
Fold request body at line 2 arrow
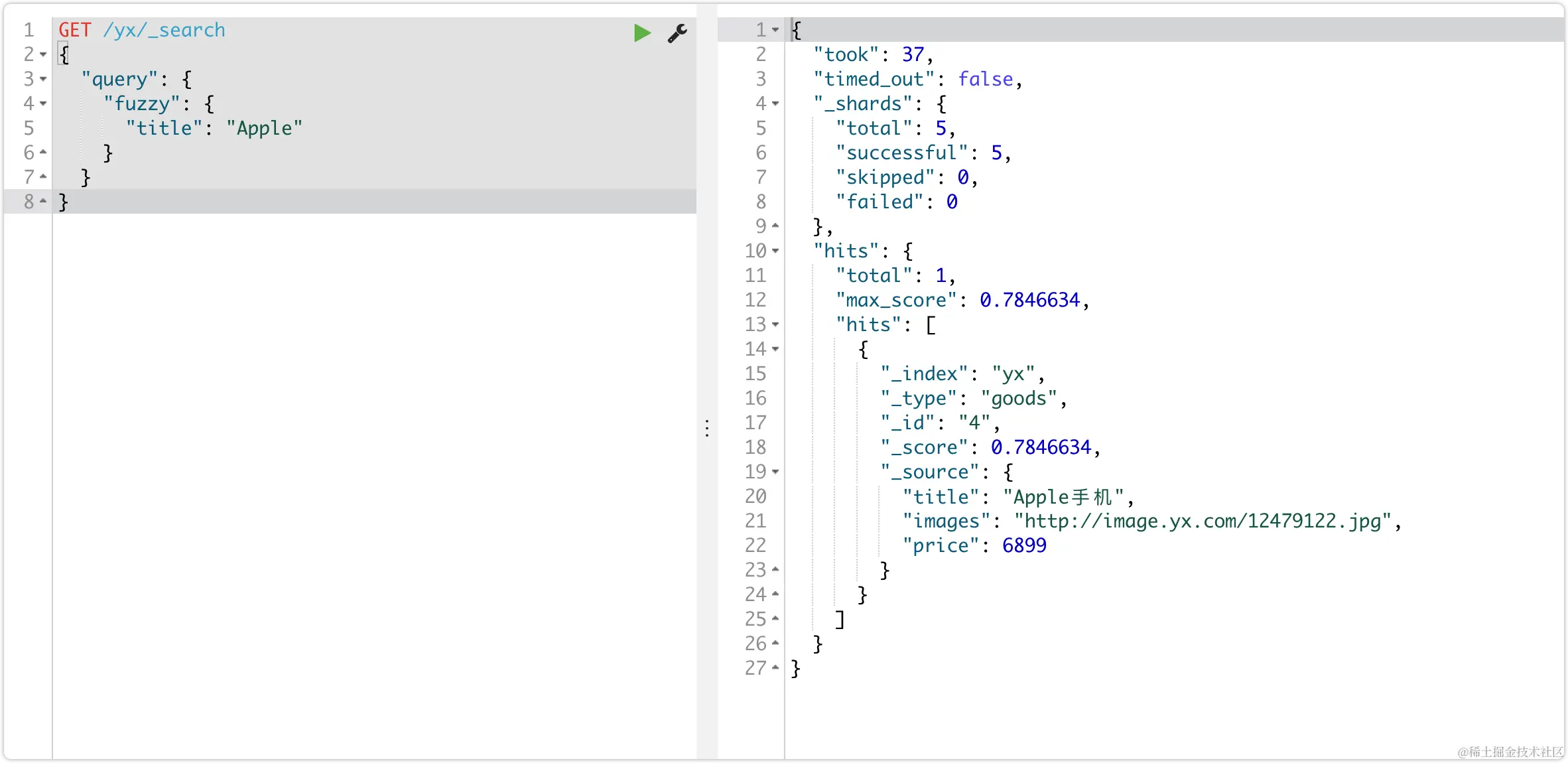tap(43, 54)
